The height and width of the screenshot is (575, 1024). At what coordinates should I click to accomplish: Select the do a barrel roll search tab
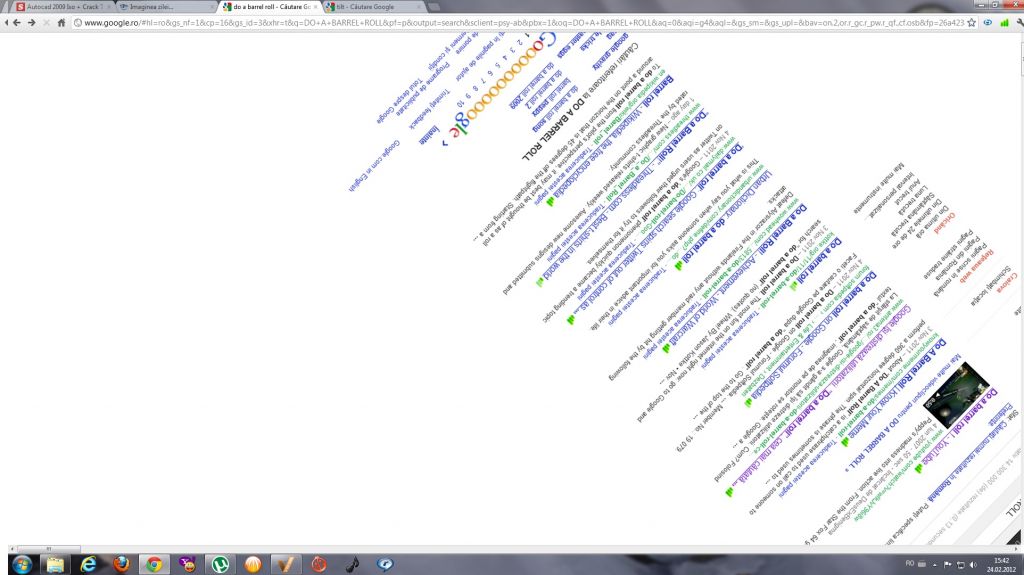pos(268,7)
